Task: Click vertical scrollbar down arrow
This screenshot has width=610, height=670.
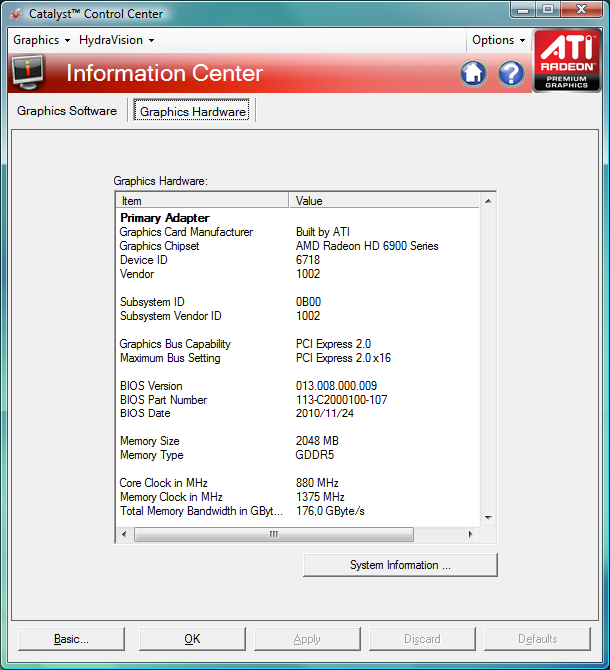Action: click(x=488, y=518)
